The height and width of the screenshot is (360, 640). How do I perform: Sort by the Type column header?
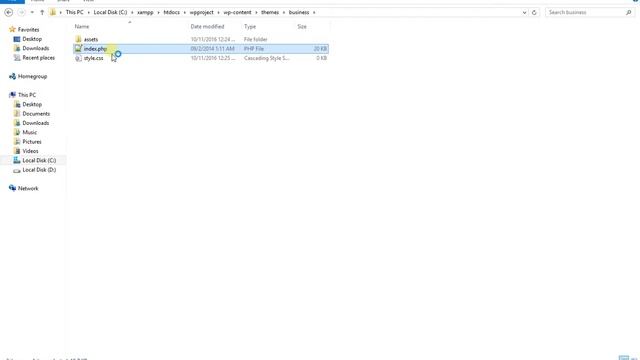[x=250, y=27]
